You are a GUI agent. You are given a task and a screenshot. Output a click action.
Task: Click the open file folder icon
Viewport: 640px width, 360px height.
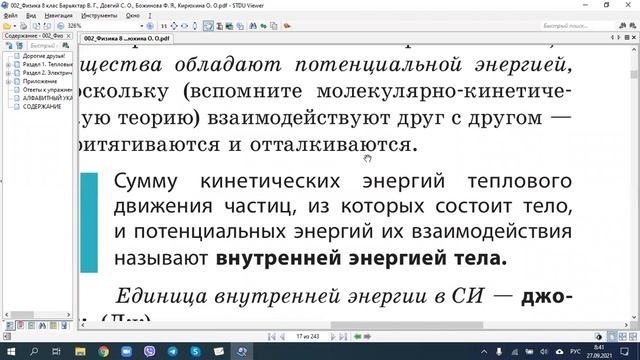pos(7,26)
